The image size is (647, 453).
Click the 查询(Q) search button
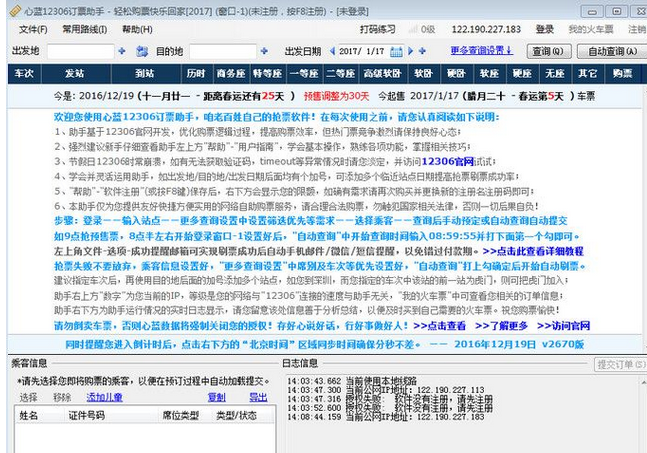[x=549, y=51]
